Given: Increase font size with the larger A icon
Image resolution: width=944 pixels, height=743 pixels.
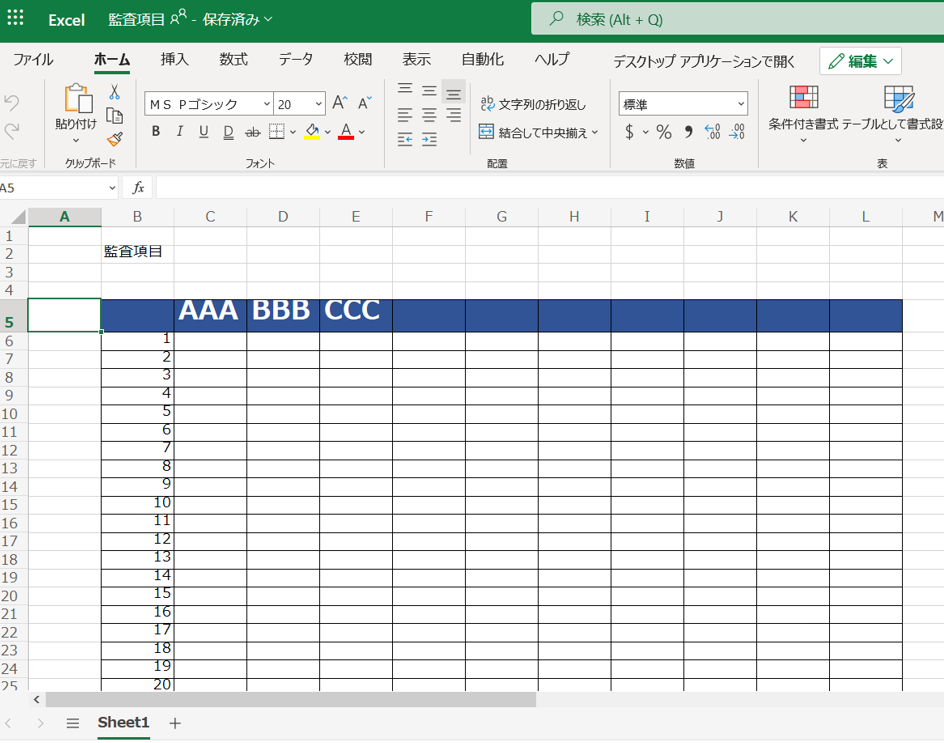Looking at the screenshot, I should [340, 103].
